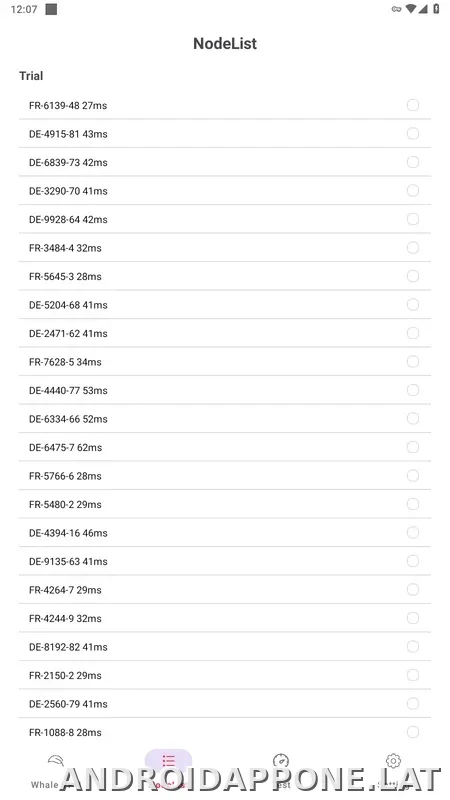Select radio button for DE-4915-81 43ms
Viewport: 450px width, 800px height.
413,134
